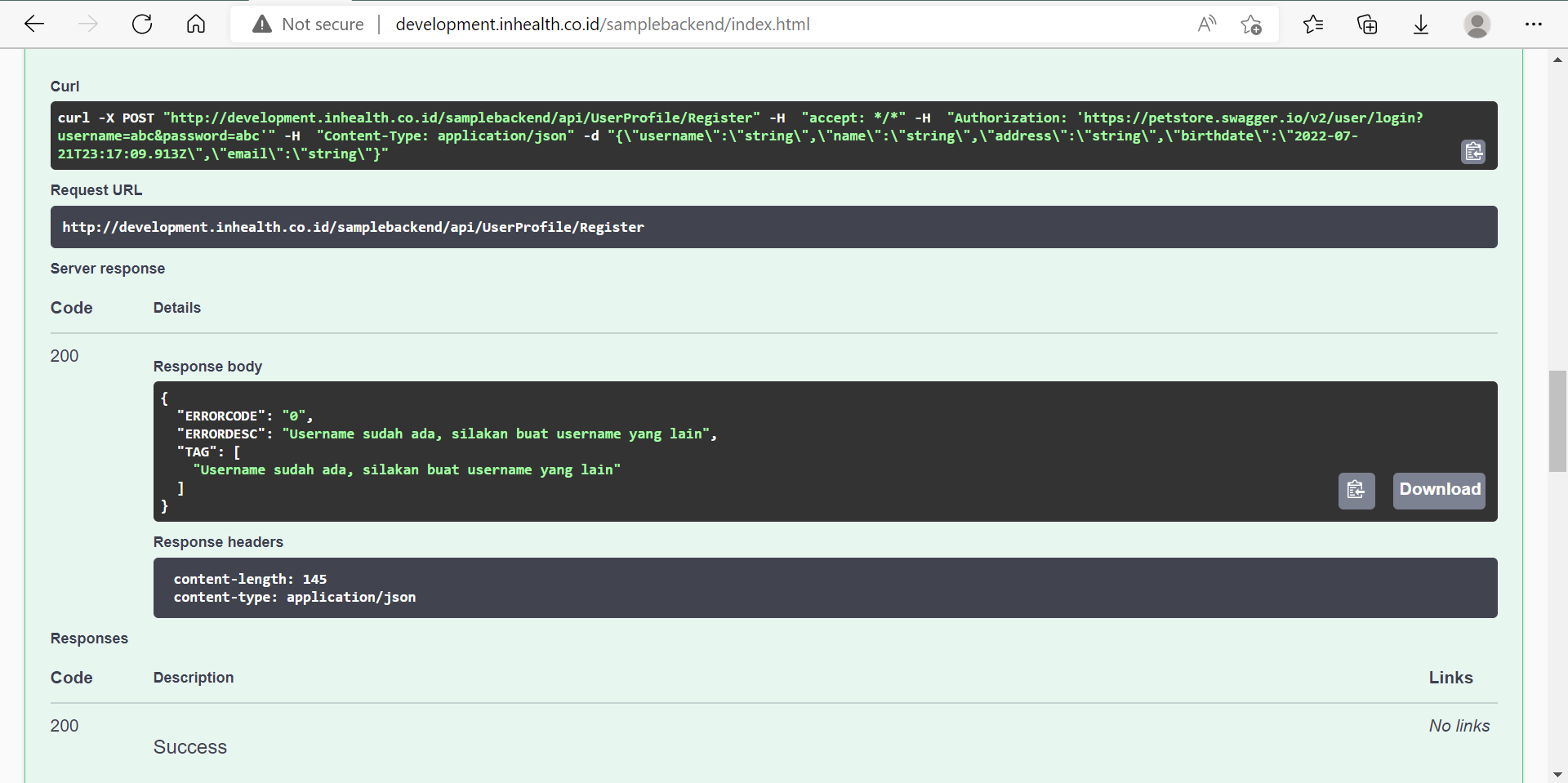The width and height of the screenshot is (1568, 783).
Task: Copy the response body to clipboard
Action: tap(1356, 491)
